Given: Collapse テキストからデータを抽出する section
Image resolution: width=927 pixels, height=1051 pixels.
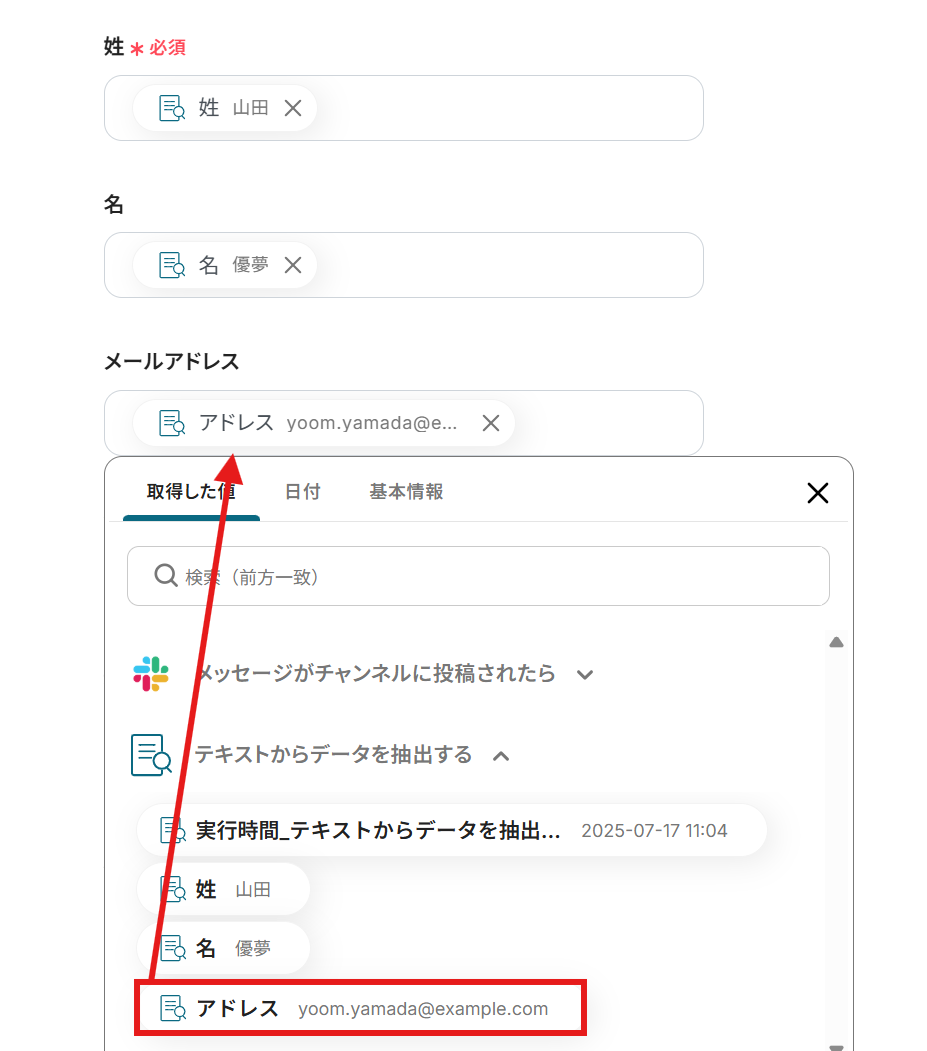Looking at the screenshot, I should point(501,756).
